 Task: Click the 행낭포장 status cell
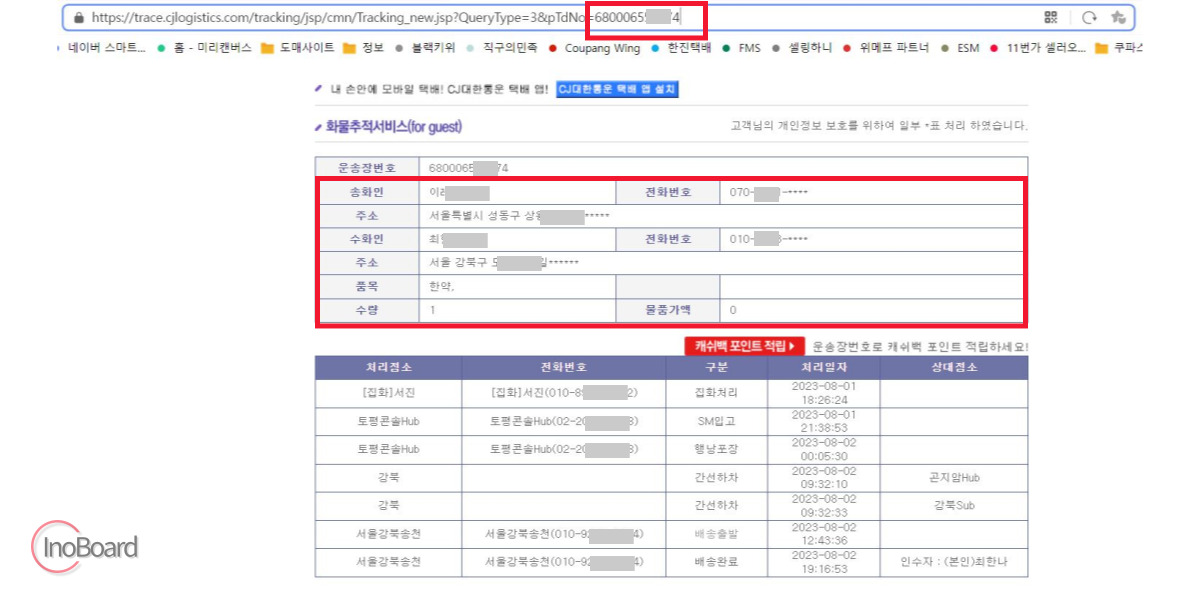coord(715,449)
